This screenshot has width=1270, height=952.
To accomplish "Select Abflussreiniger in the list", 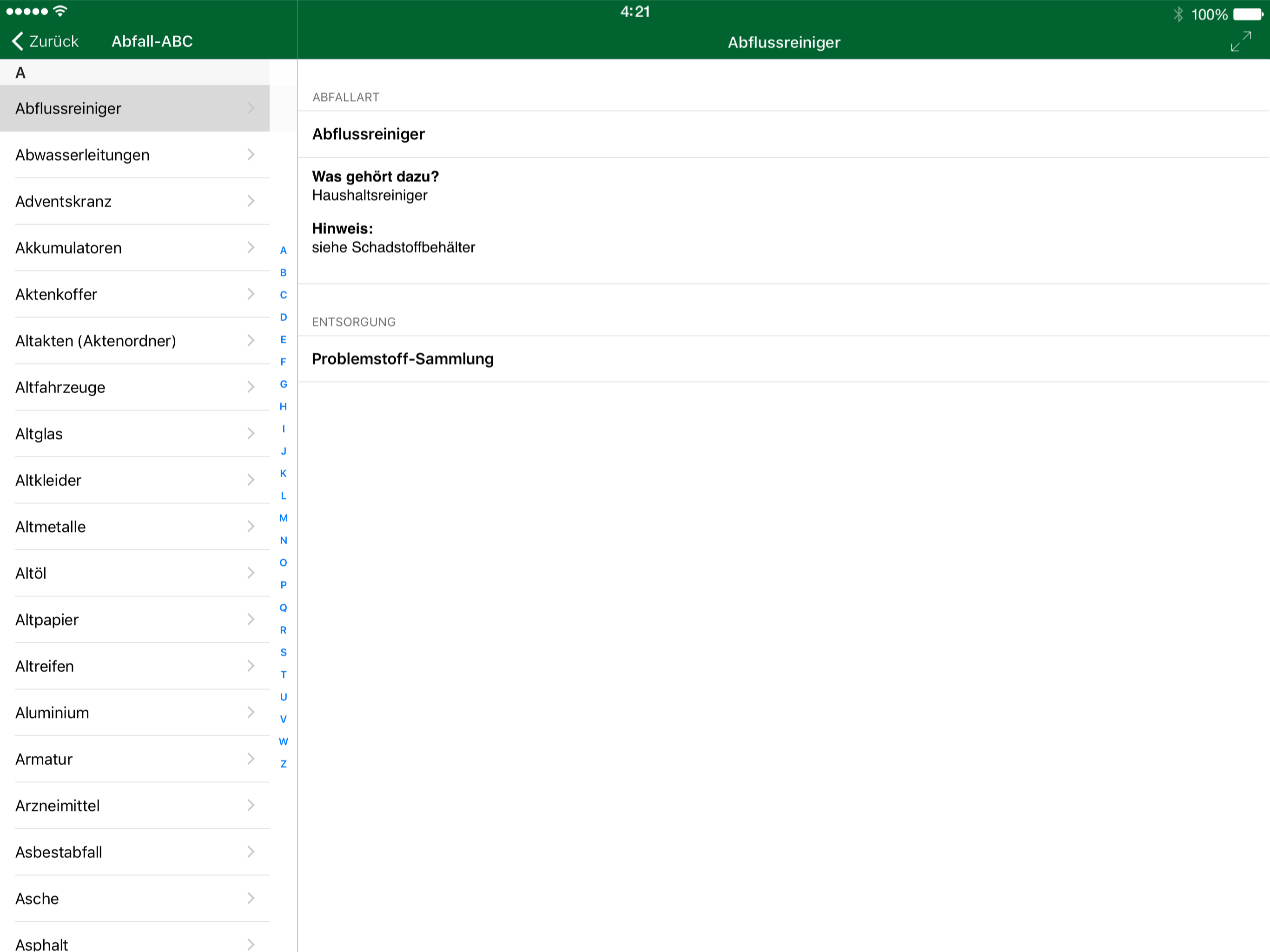I will 134,108.
